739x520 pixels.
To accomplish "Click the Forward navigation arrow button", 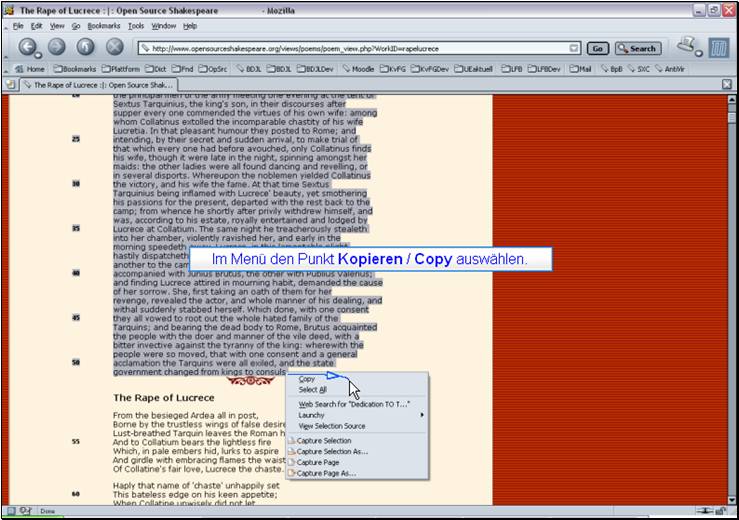I will (x=57, y=47).
